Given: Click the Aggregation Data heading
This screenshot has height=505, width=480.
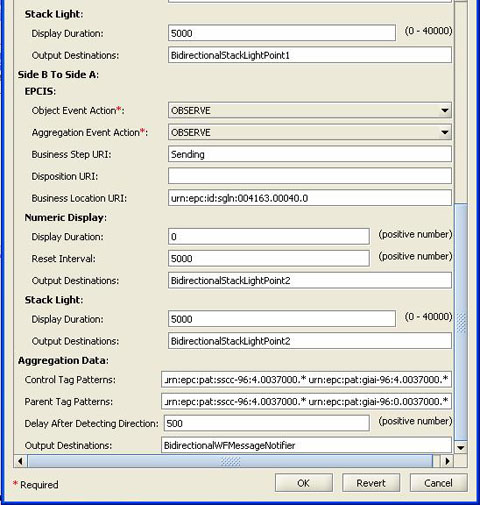Looking at the screenshot, I should [63, 361].
